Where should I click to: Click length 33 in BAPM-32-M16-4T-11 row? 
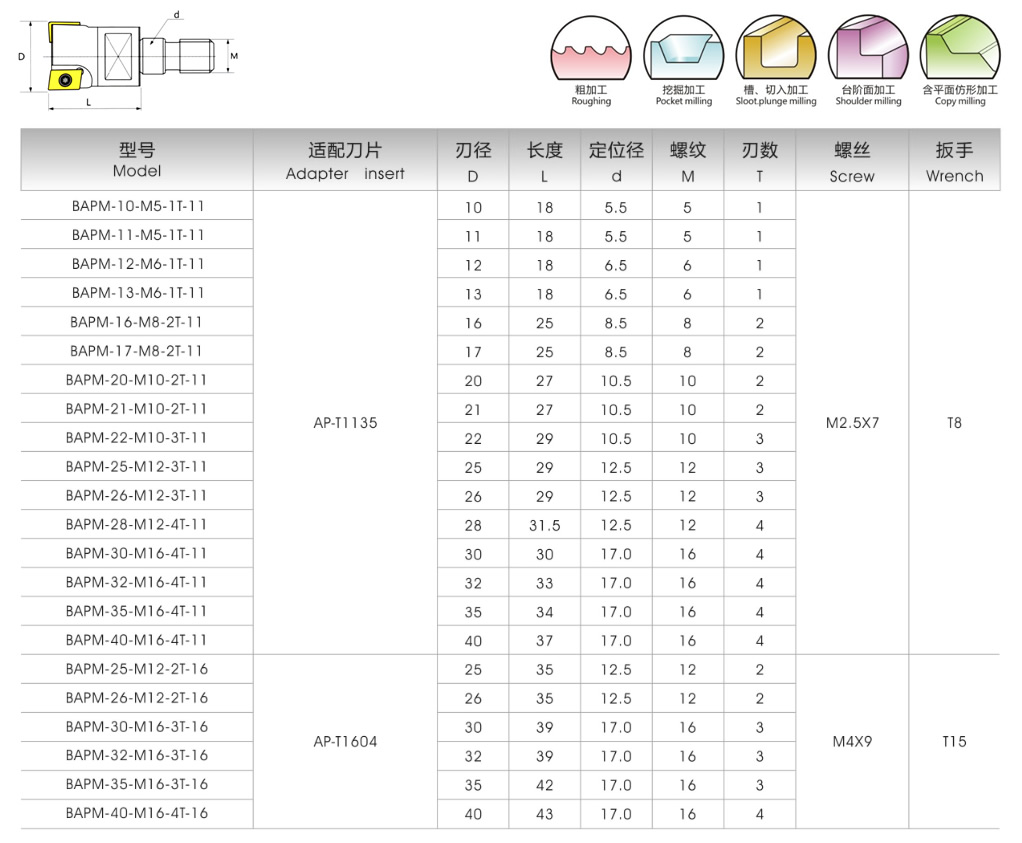(545, 583)
